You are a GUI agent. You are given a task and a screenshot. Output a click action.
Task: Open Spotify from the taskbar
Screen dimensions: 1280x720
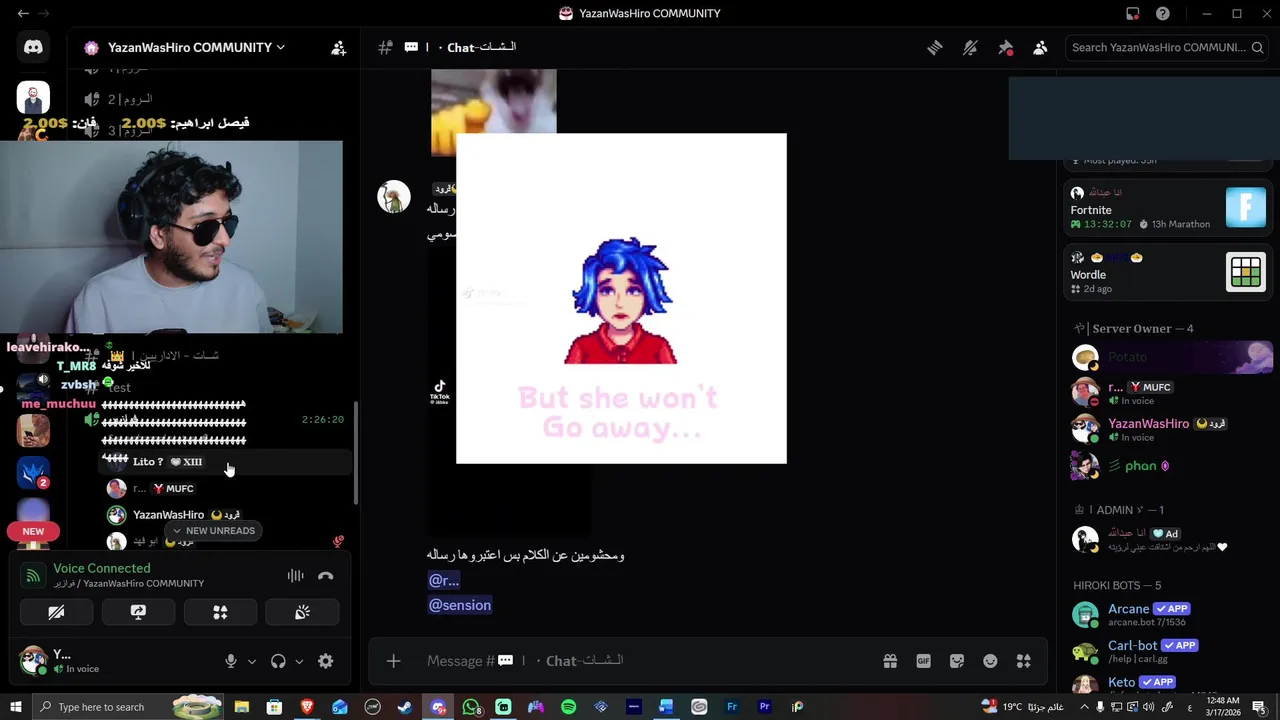568,707
